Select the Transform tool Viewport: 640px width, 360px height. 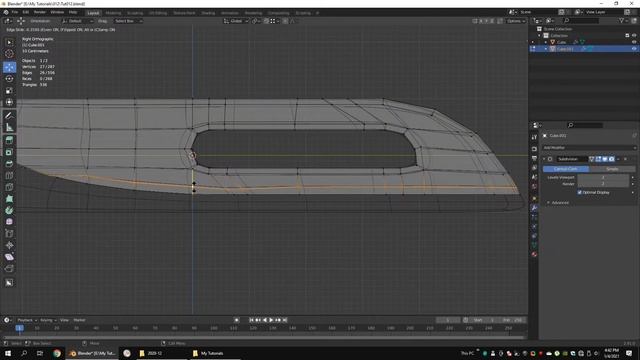(x=9, y=102)
